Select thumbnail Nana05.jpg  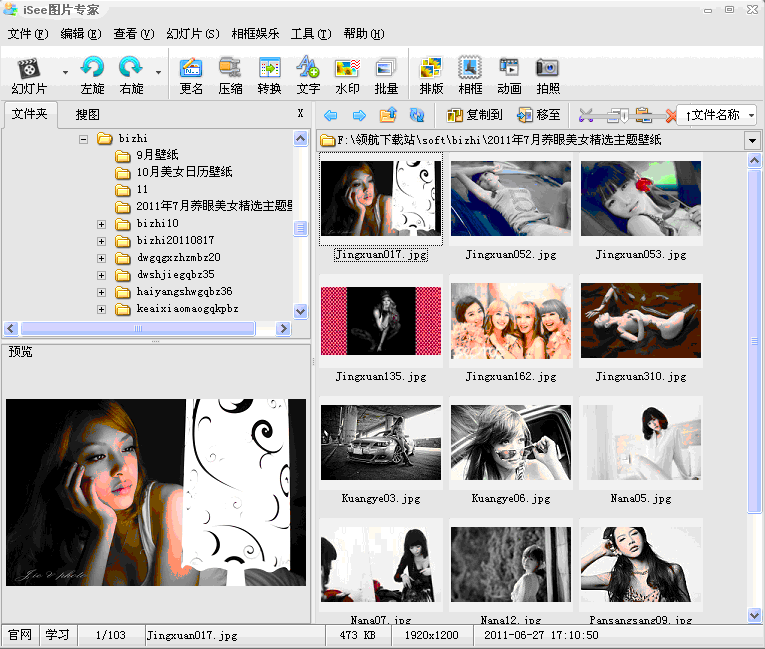(641, 450)
